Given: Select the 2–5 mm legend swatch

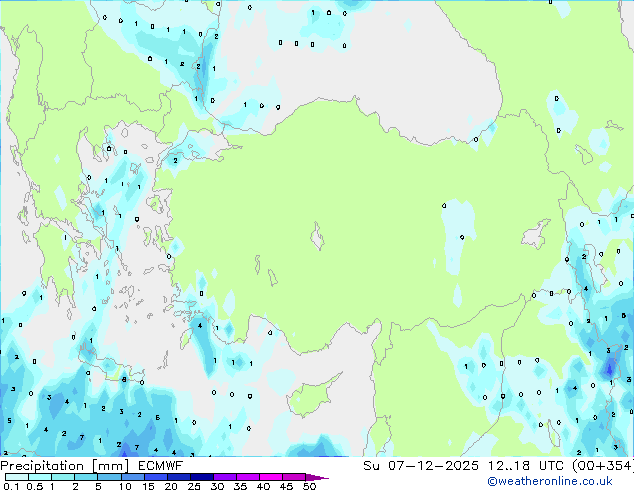Looking at the screenshot, I should [86, 477].
